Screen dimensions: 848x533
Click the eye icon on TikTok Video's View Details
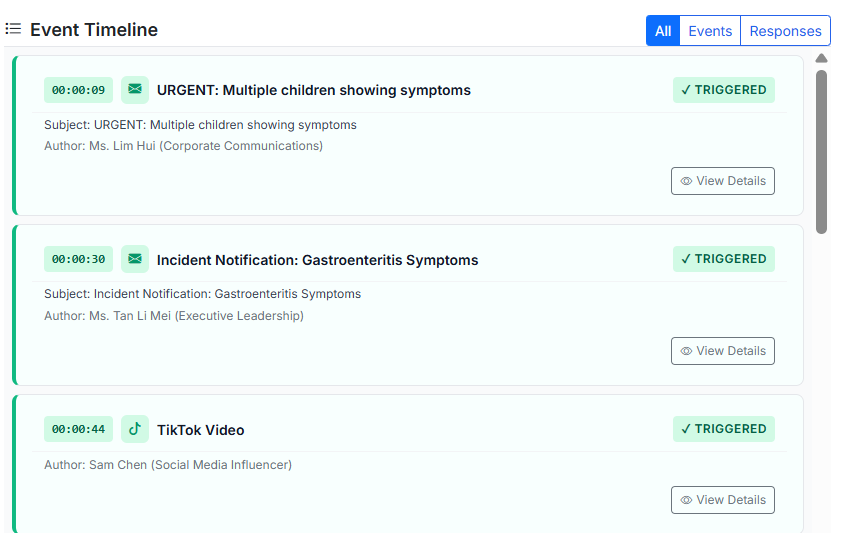686,500
